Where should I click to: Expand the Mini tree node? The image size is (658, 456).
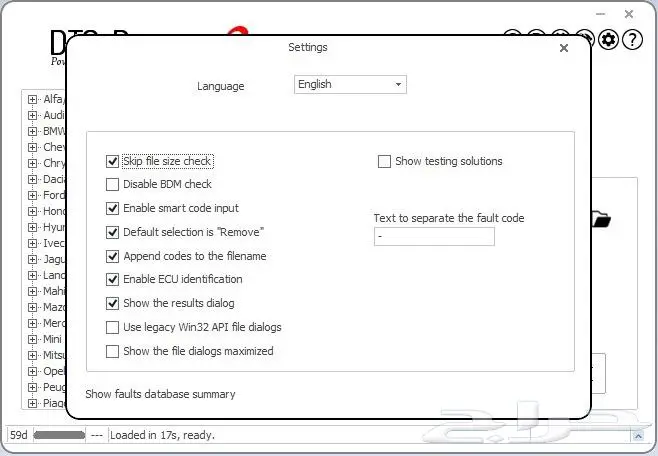33,339
